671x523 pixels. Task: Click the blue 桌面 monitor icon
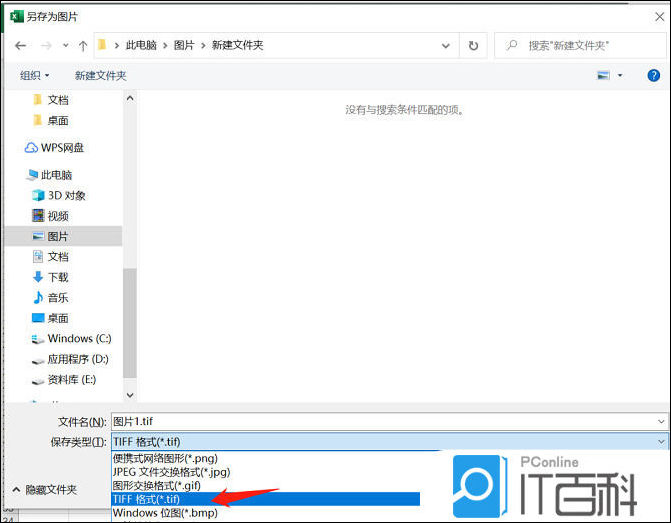coord(38,318)
